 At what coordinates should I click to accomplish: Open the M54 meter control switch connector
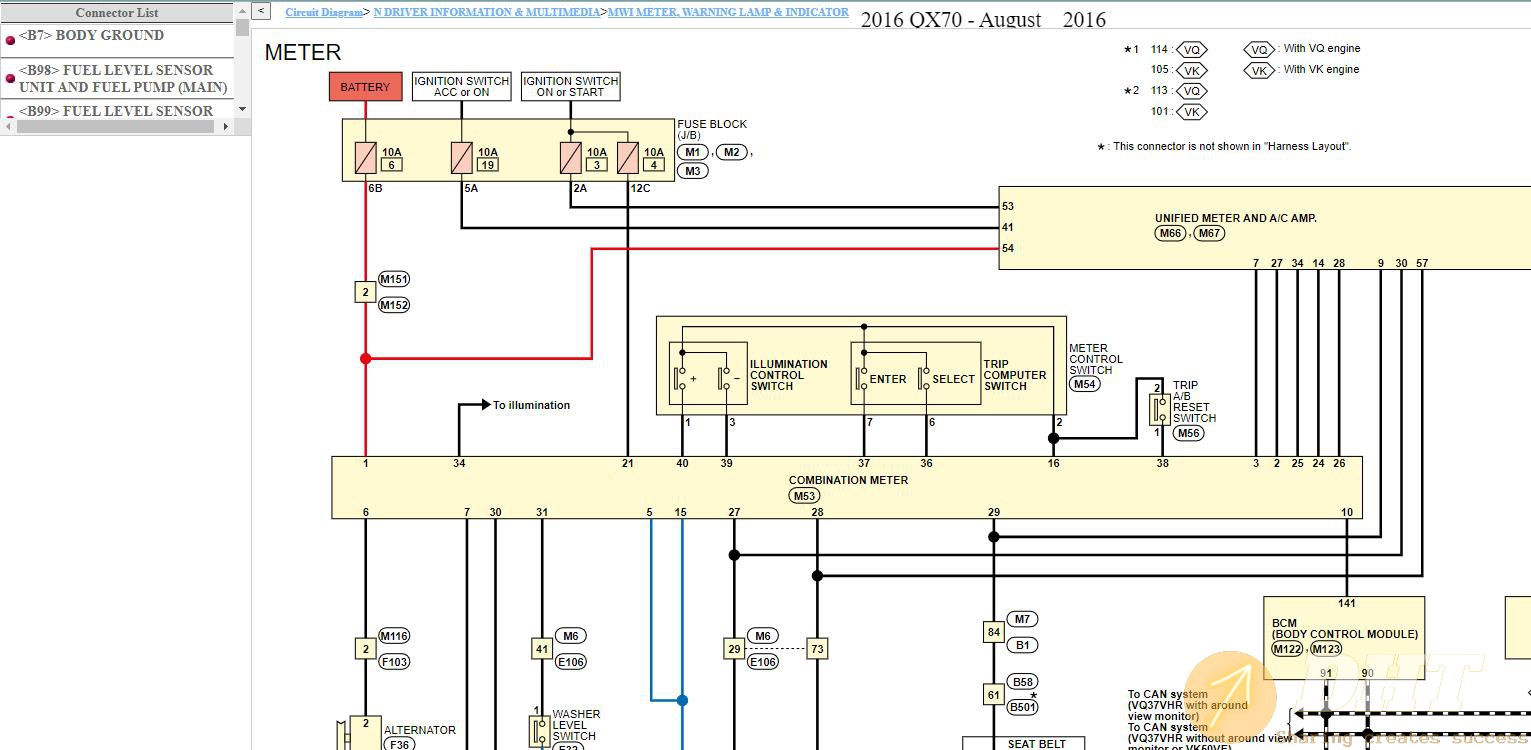click(1085, 384)
